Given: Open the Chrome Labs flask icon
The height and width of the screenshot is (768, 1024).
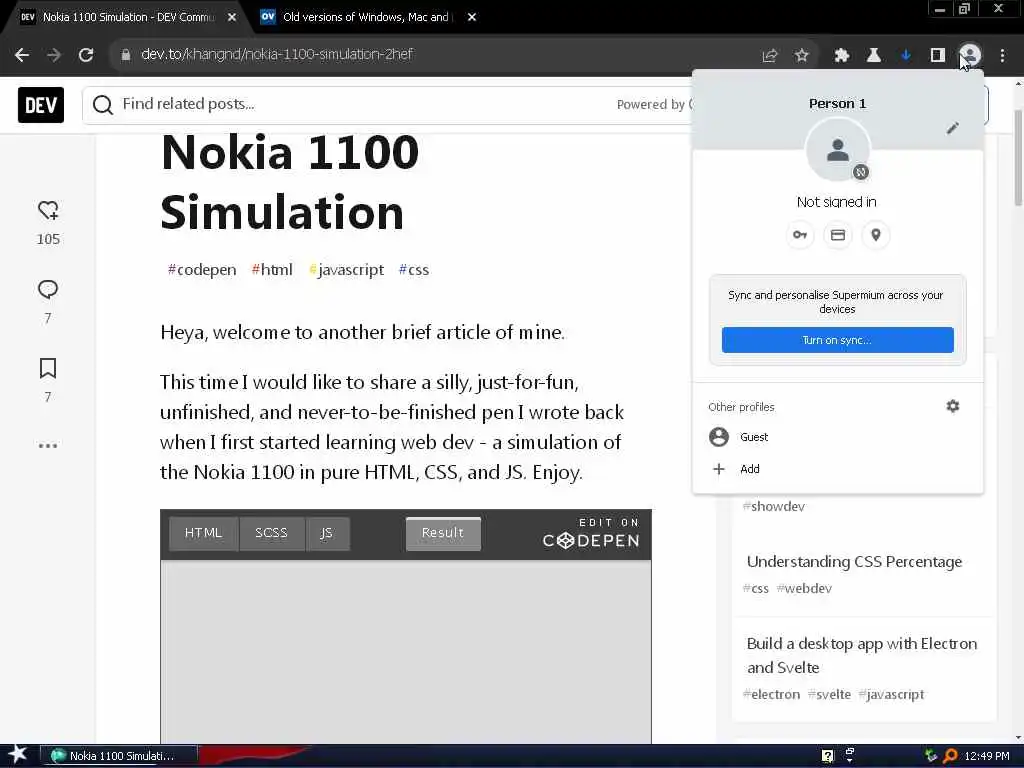Looking at the screenshot, I should tap(874, 56).
